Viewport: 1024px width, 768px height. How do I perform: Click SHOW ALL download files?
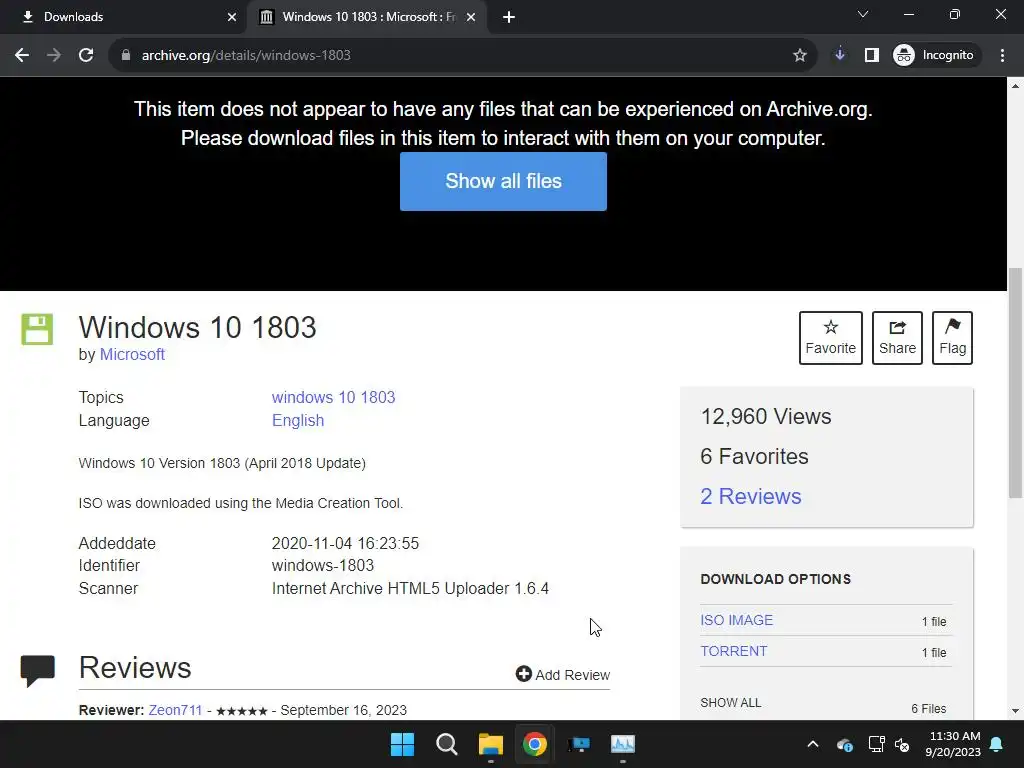[731, 703]
